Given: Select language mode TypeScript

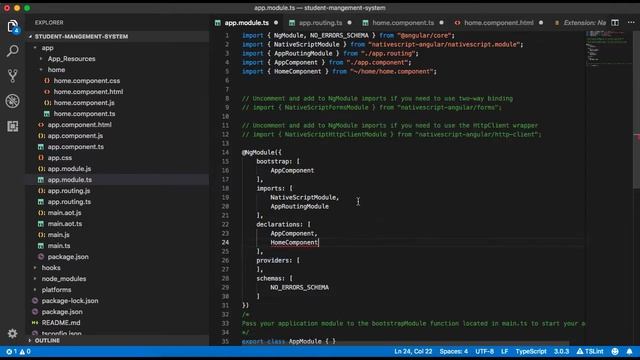Looking at the screenshot, I should click(531, 351).
